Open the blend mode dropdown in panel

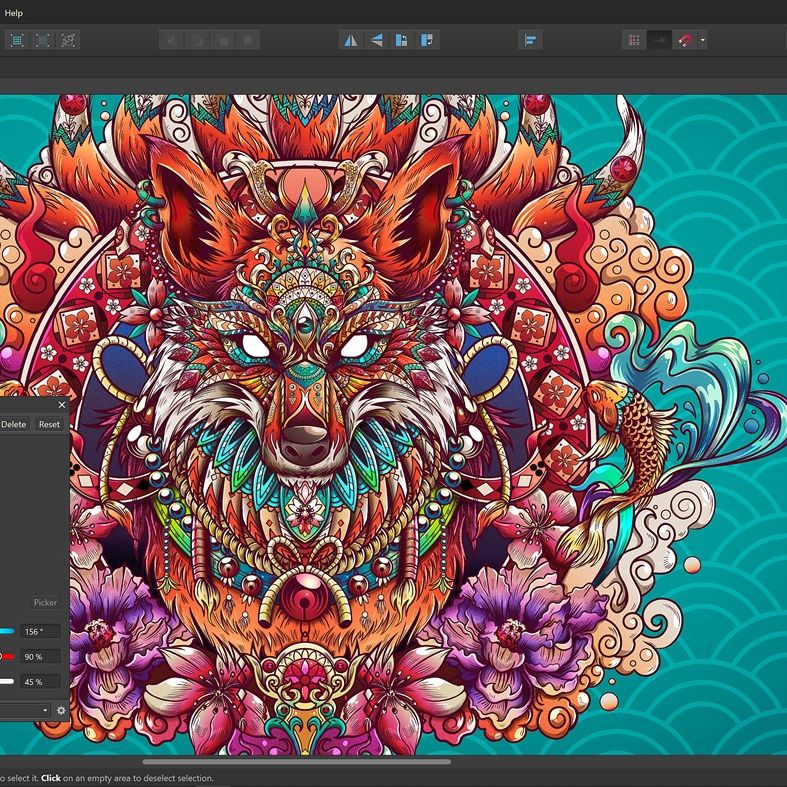(x=25, y=710)
